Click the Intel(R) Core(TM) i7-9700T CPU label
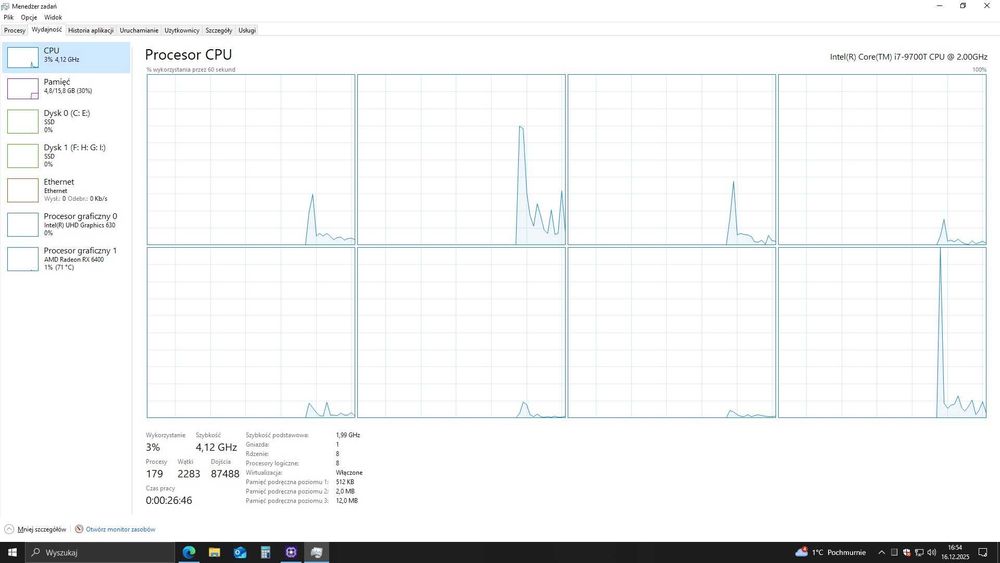Viewport: 1000px width, 563px height. (x=908, y=57)
